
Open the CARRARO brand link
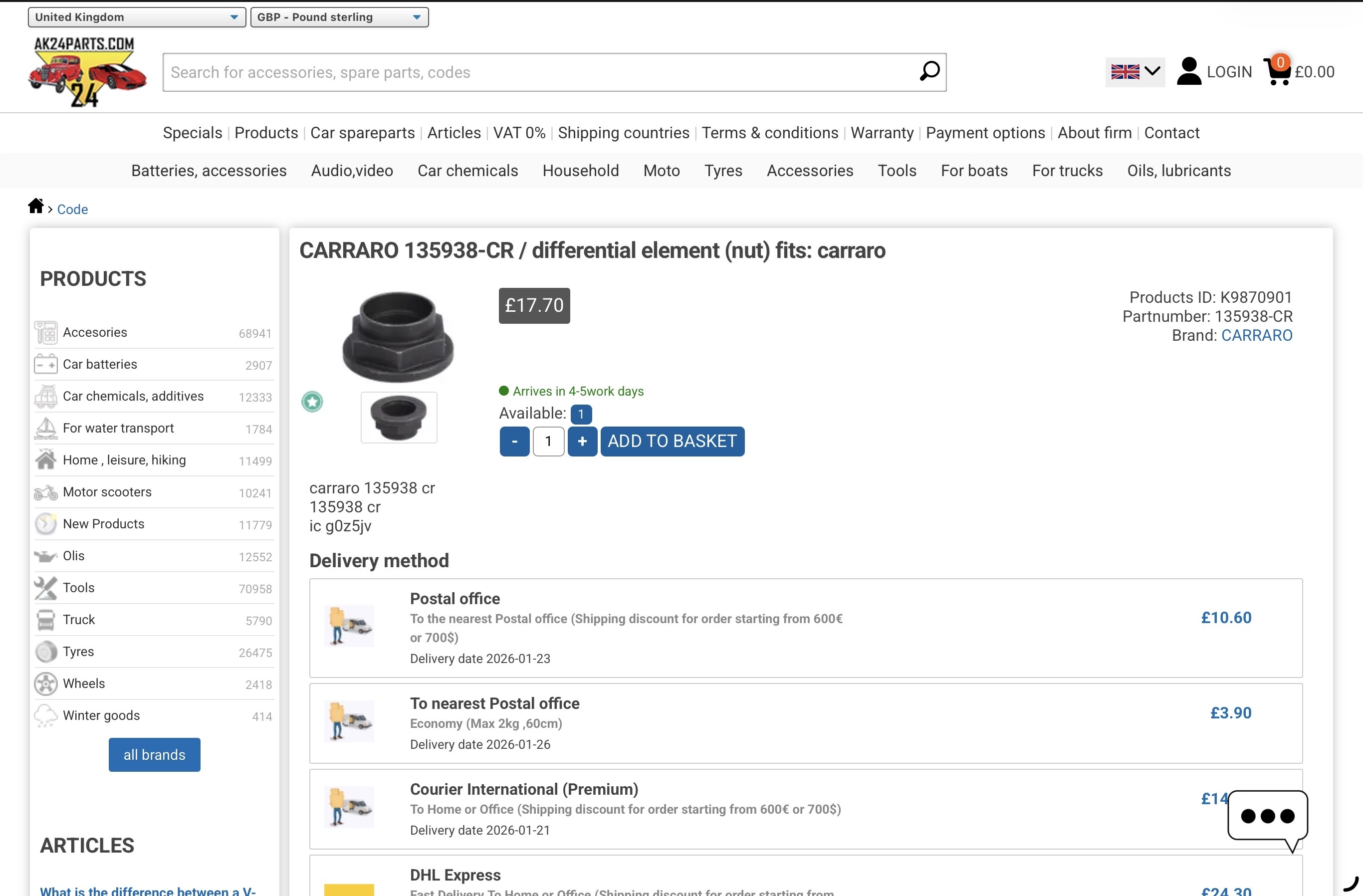(1256, 335)
